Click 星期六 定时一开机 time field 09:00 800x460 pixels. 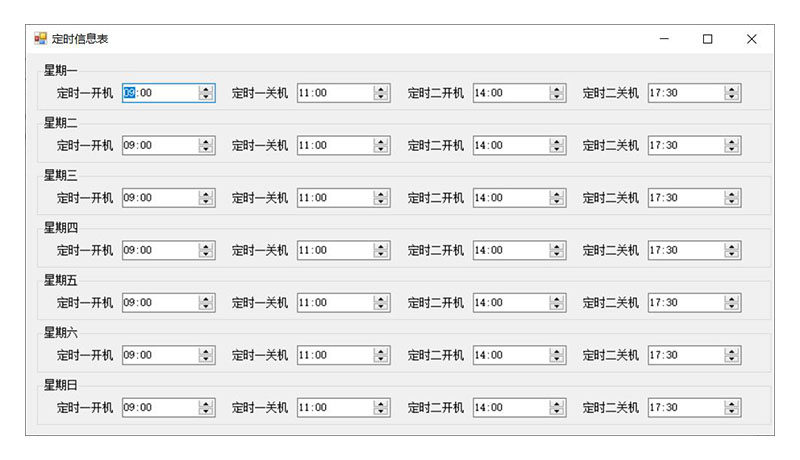[168, 355]
